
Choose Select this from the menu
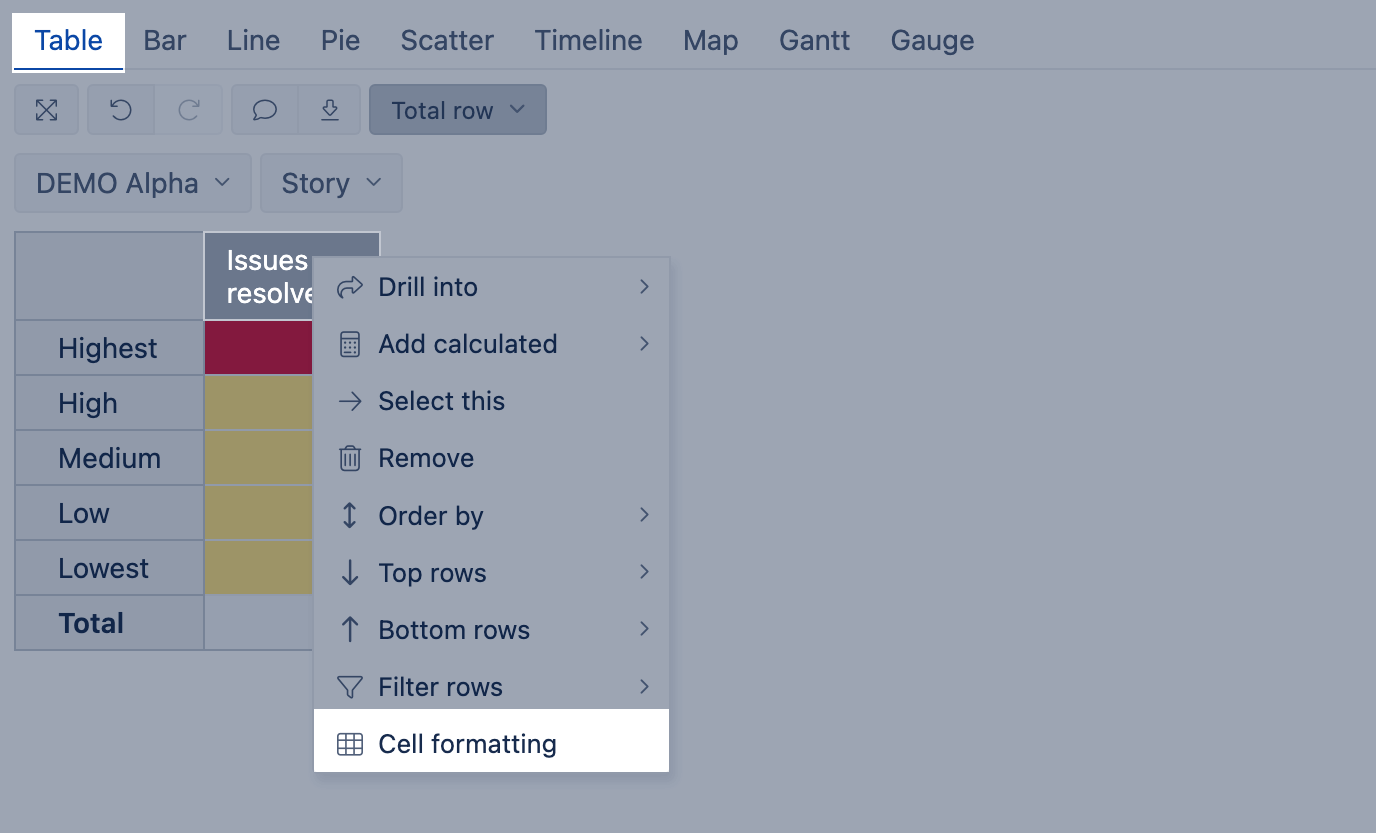coord(441,401)
